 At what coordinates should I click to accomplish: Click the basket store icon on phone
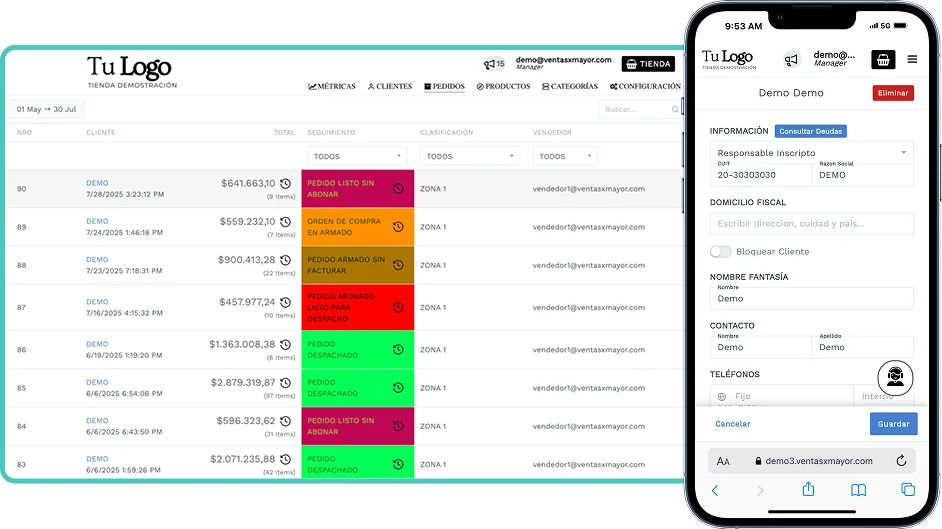point(882,59)
